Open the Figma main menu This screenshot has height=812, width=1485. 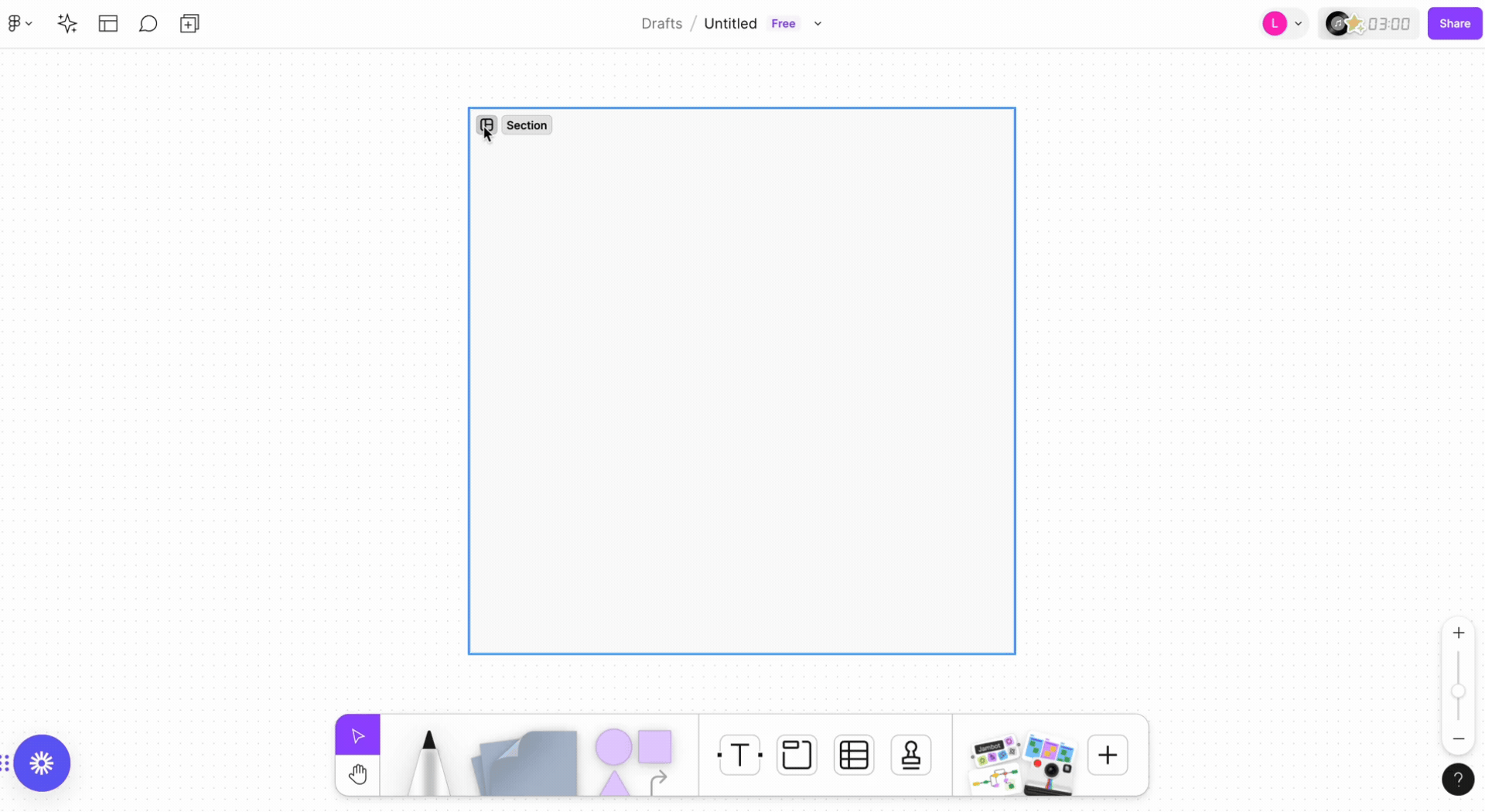pos(19,24)
